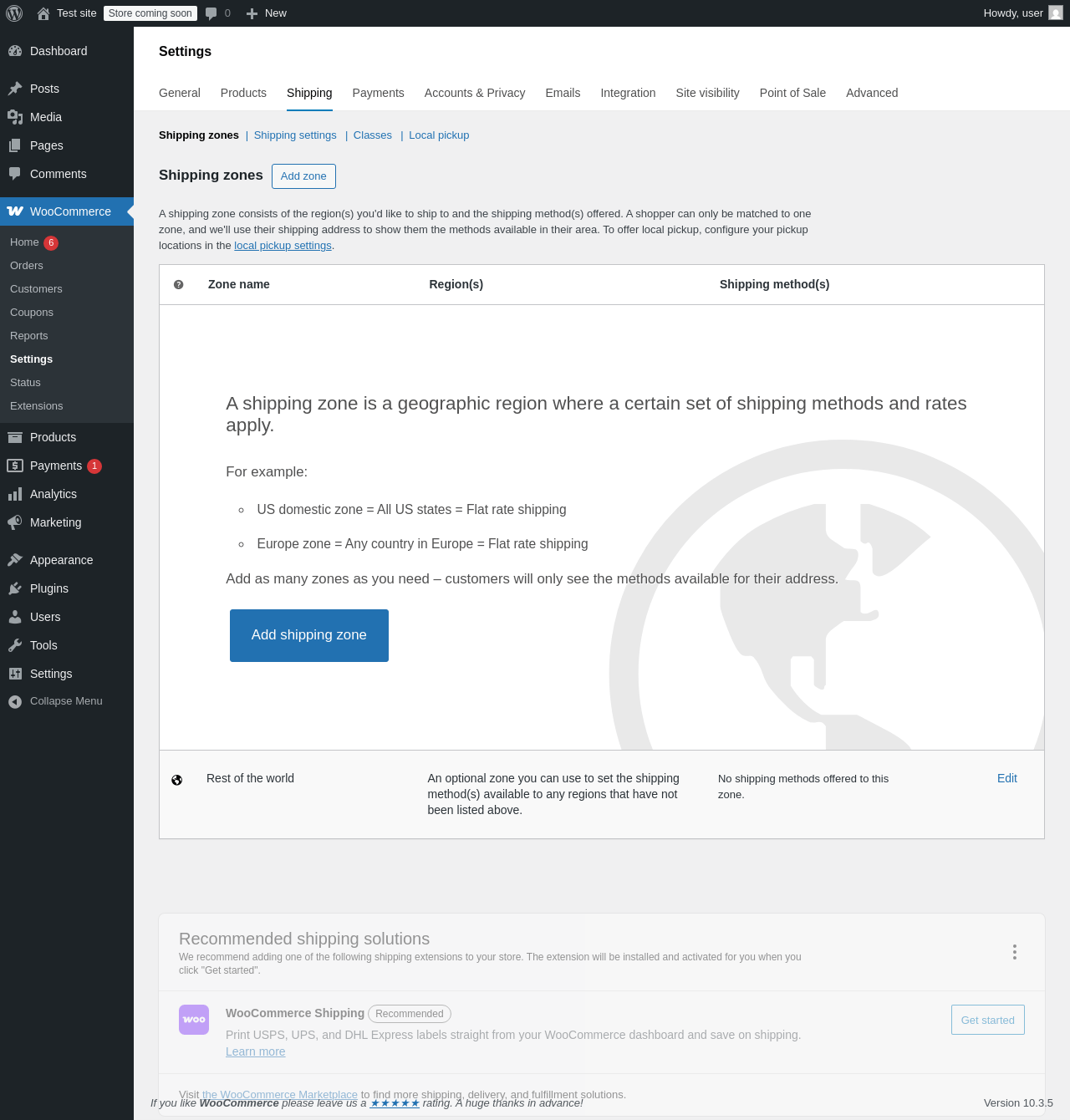This screenshot has width=1070, height=1120.
Task: Click the WooCommerce Shipping woo logo
Action: [194, 1020]
